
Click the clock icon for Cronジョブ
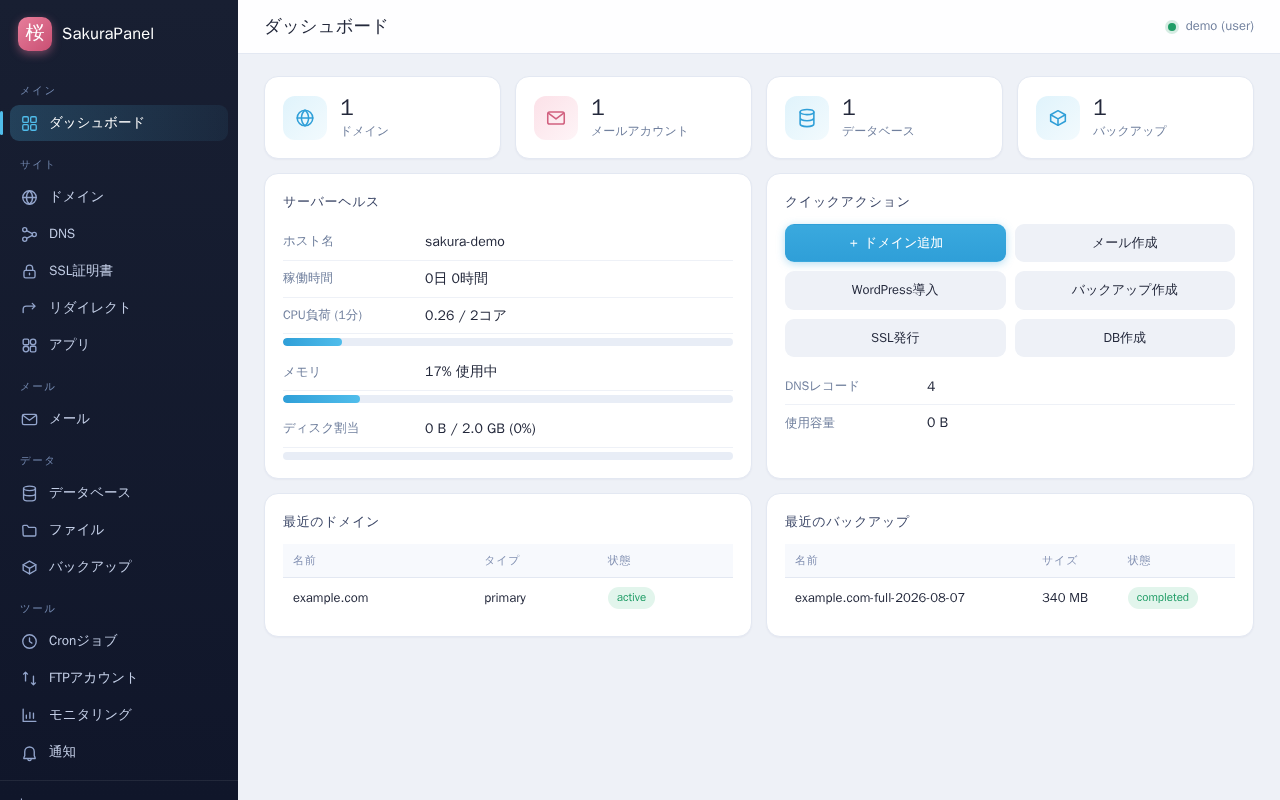pos(29,641)
